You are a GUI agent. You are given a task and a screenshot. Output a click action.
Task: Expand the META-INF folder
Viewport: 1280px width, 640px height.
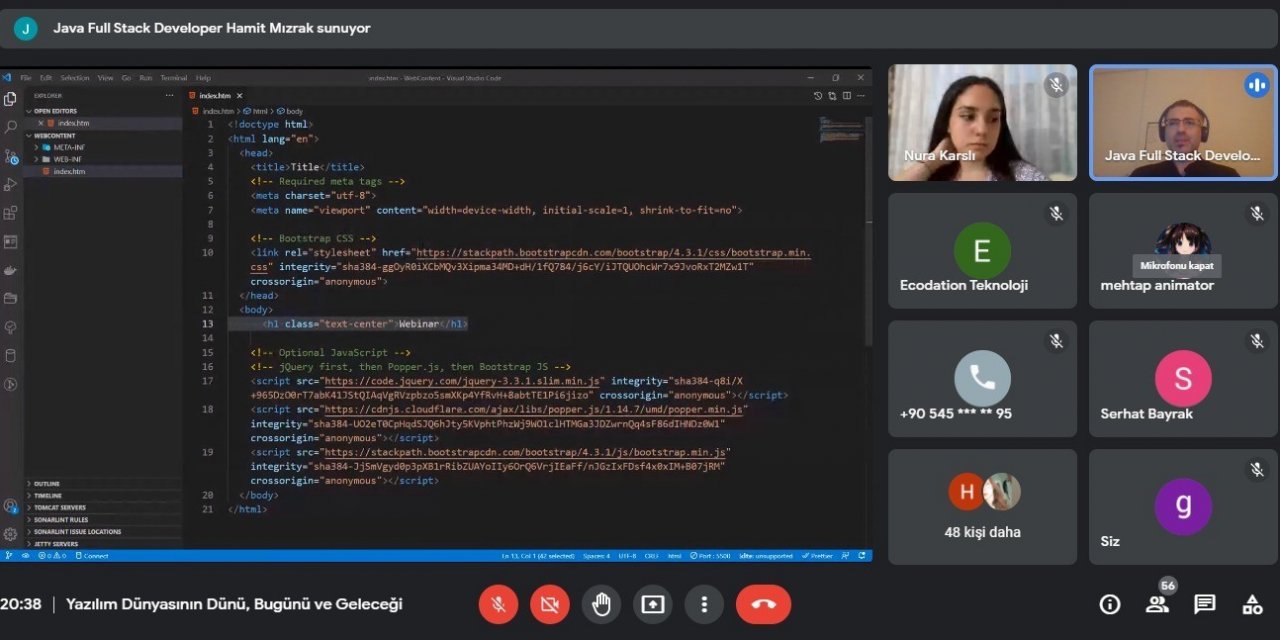(x=68, y=147)
